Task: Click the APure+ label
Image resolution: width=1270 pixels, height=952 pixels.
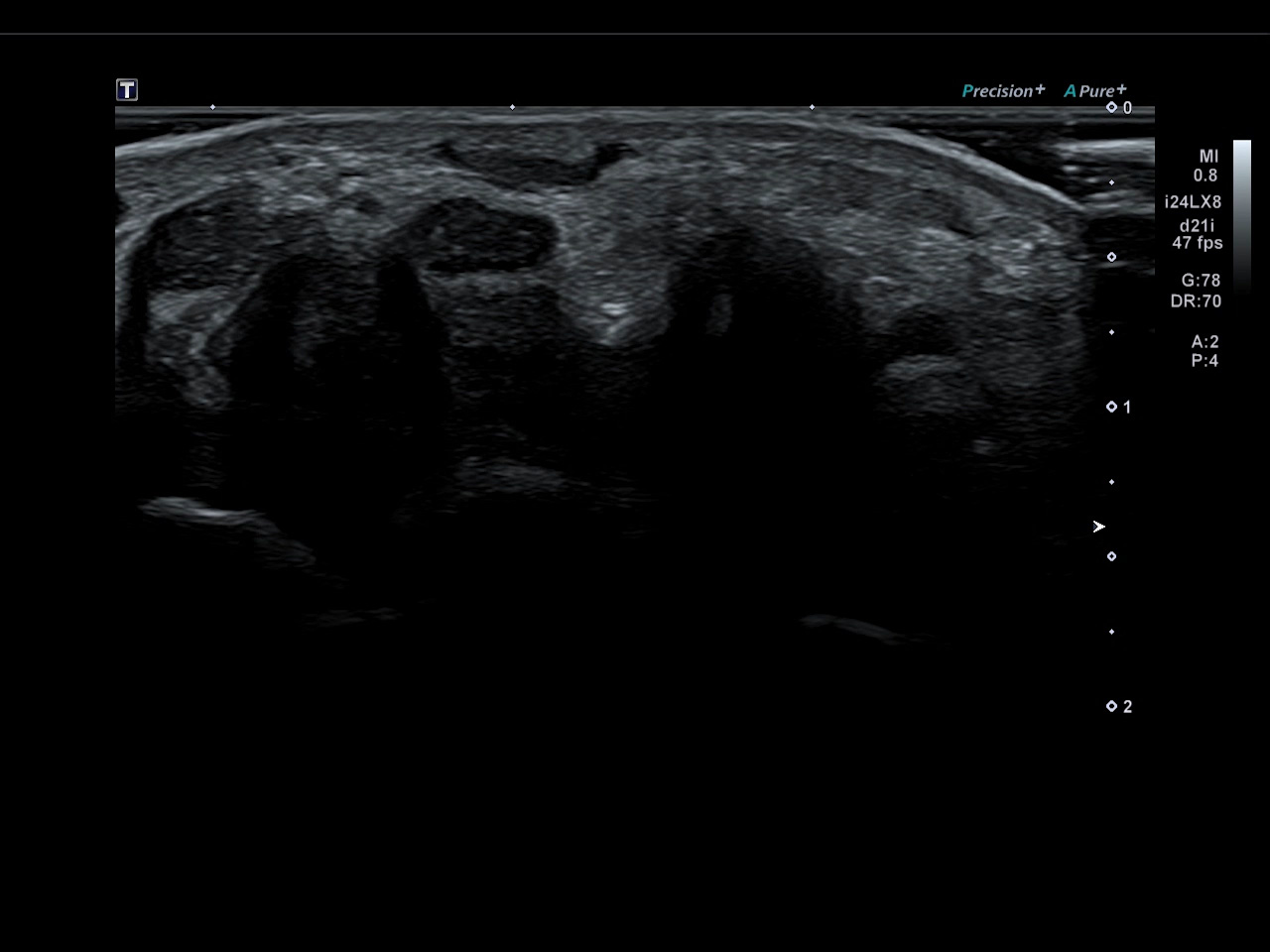Action: click(1095, 90)
